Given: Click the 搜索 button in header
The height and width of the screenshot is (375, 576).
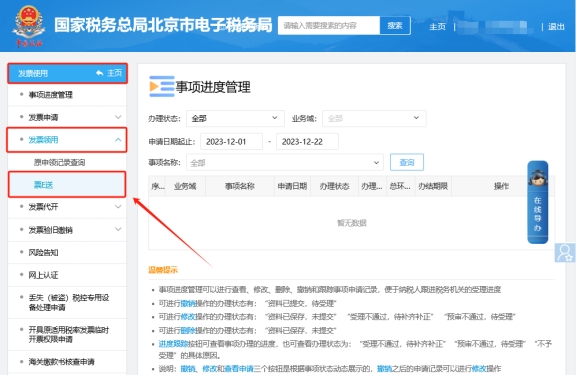Looking at the screenshot, I should tap(395, 26).
